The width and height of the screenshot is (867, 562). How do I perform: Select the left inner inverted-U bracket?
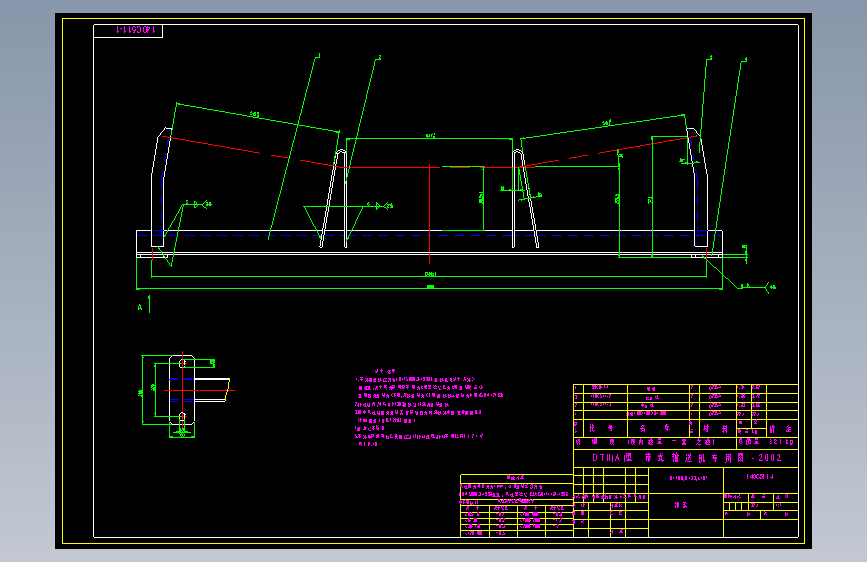[x=335, y=198]
